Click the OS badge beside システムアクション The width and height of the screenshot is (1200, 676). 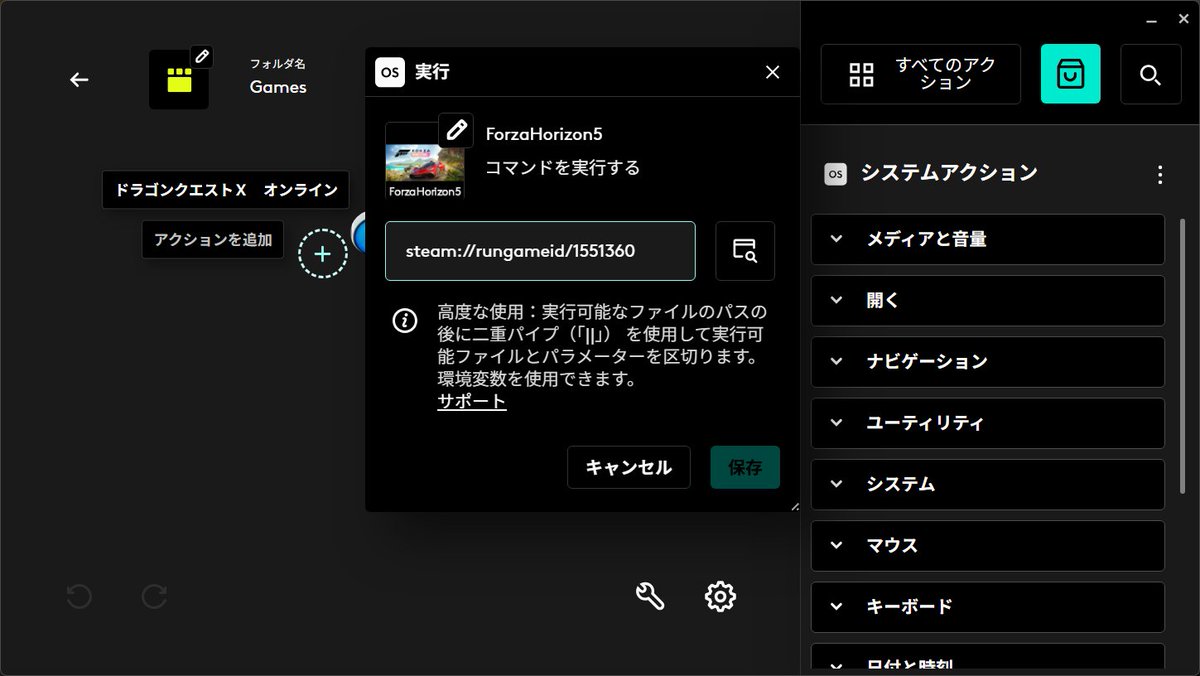point(835,174)
